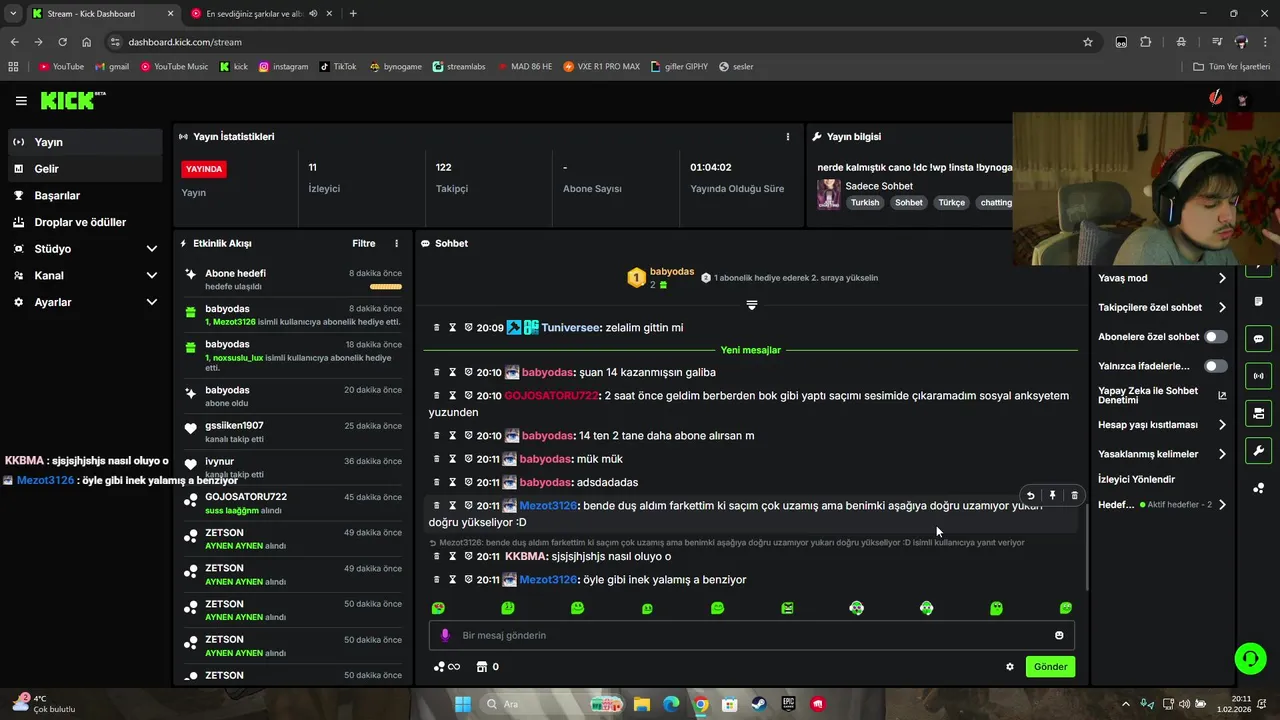Screen dimensions: 1280x720
Task: Click the Turkish tag on stream info
Action: [x=865, y=202]
